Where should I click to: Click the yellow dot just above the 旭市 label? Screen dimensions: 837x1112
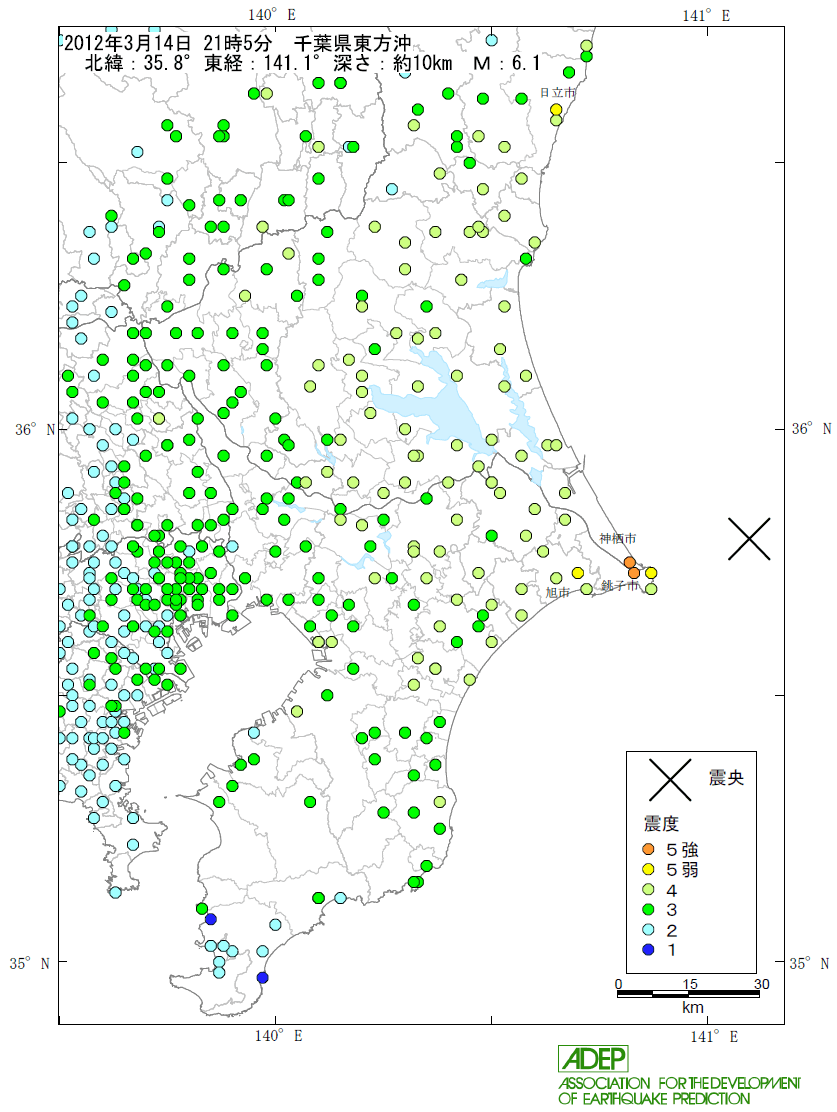[x=577, y=573]
